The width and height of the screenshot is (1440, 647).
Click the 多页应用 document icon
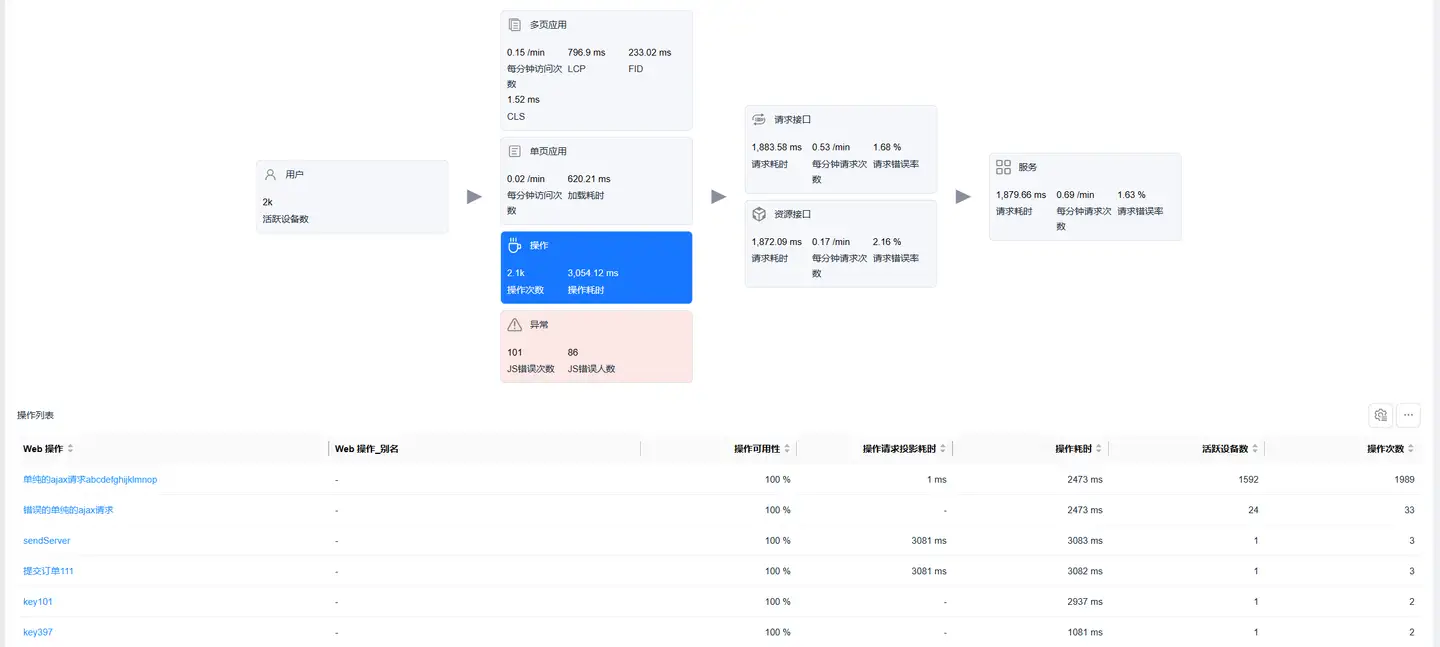pos(515,24)
